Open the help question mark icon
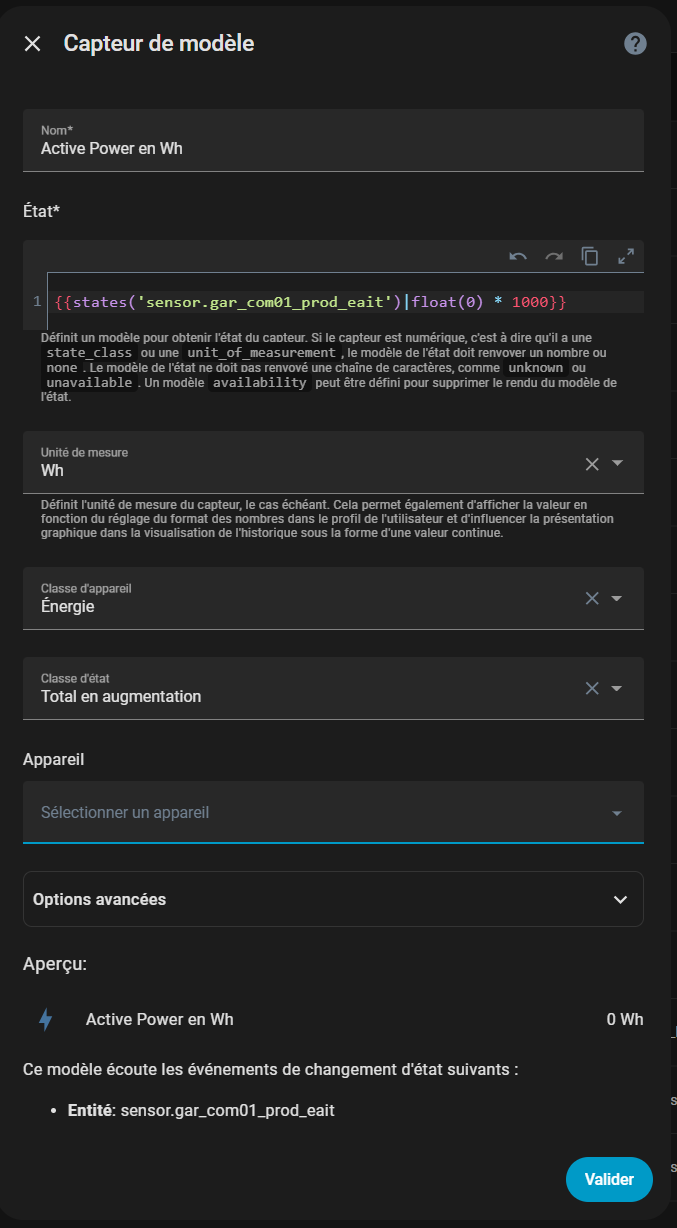 [x=635, y=44]
